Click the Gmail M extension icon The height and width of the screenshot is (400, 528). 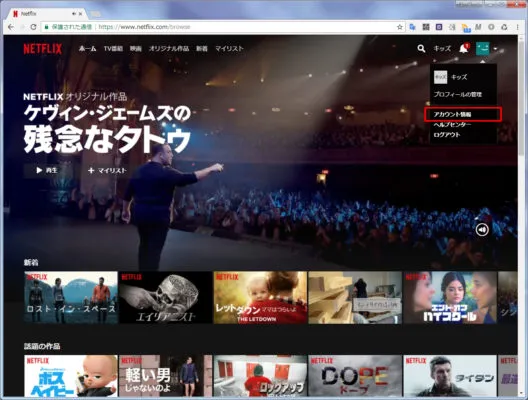pos(478,27)
